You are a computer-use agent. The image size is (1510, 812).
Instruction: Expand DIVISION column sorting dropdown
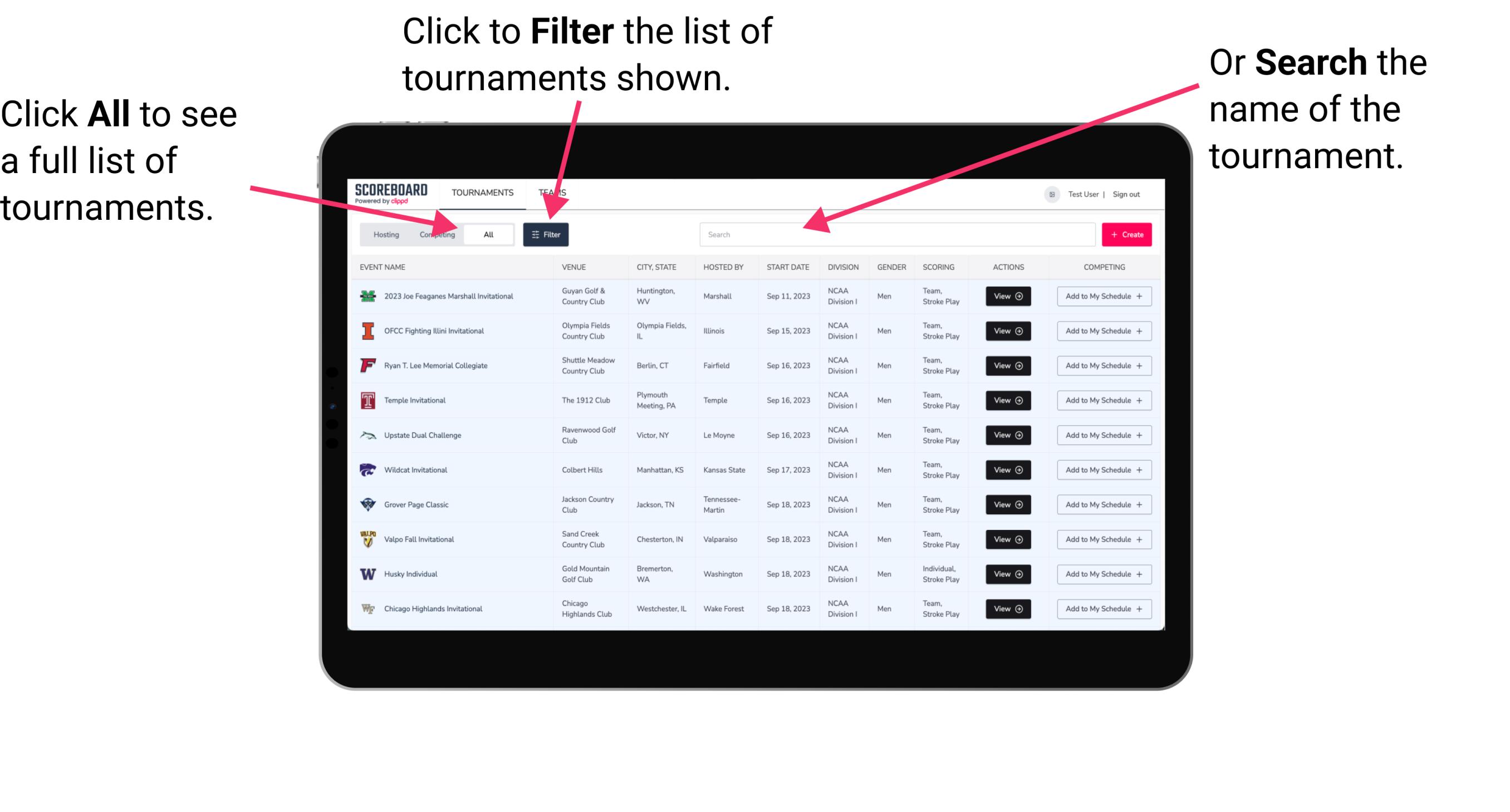[x=844, y=267]
